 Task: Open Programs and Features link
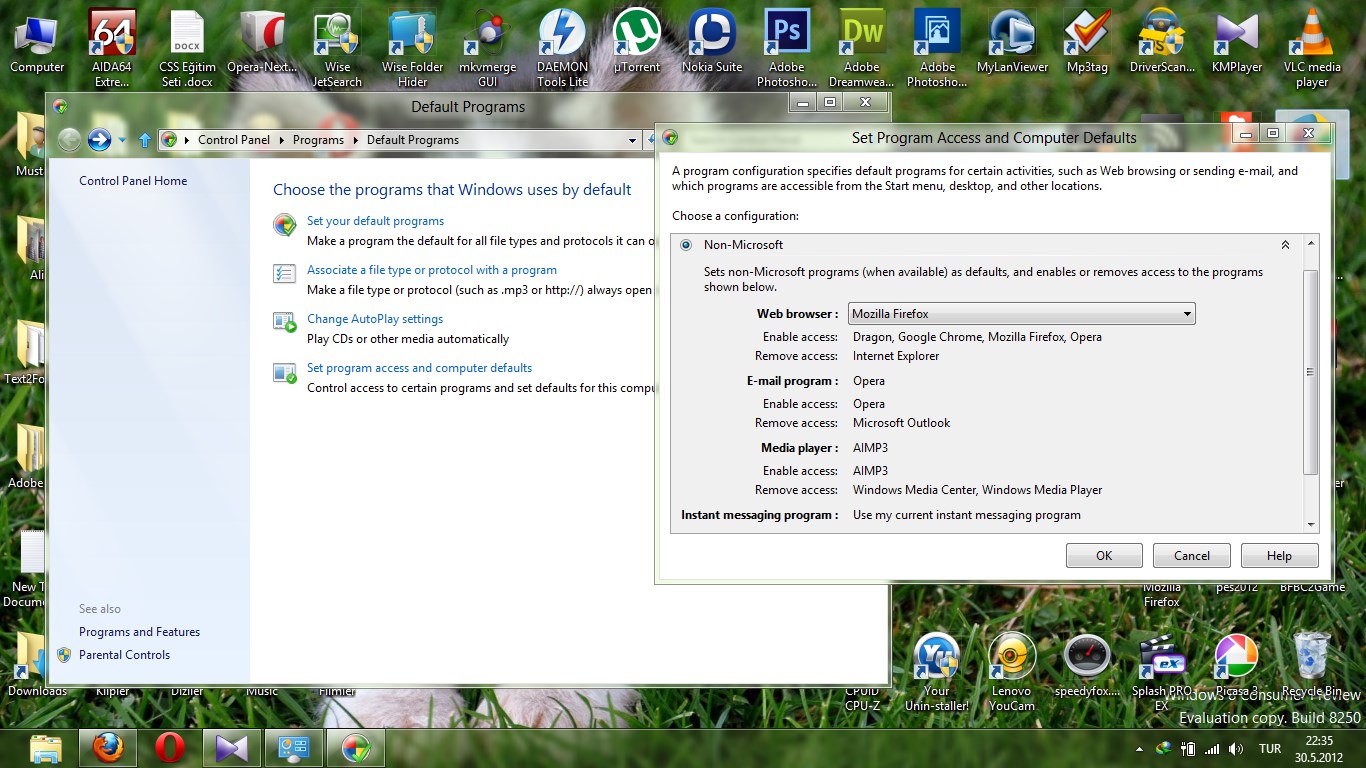[139, 632]
